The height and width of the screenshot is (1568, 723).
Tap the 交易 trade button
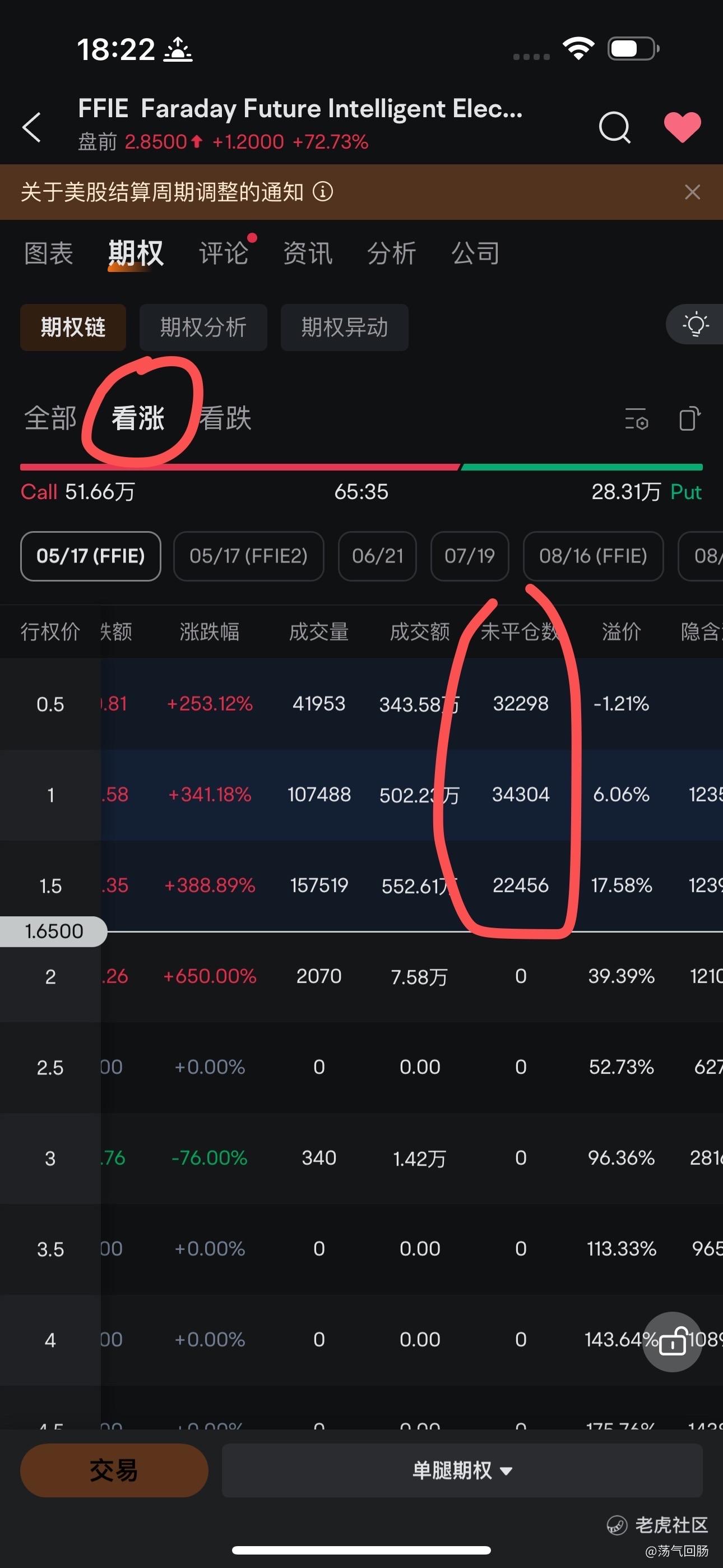click(114, 1470)
